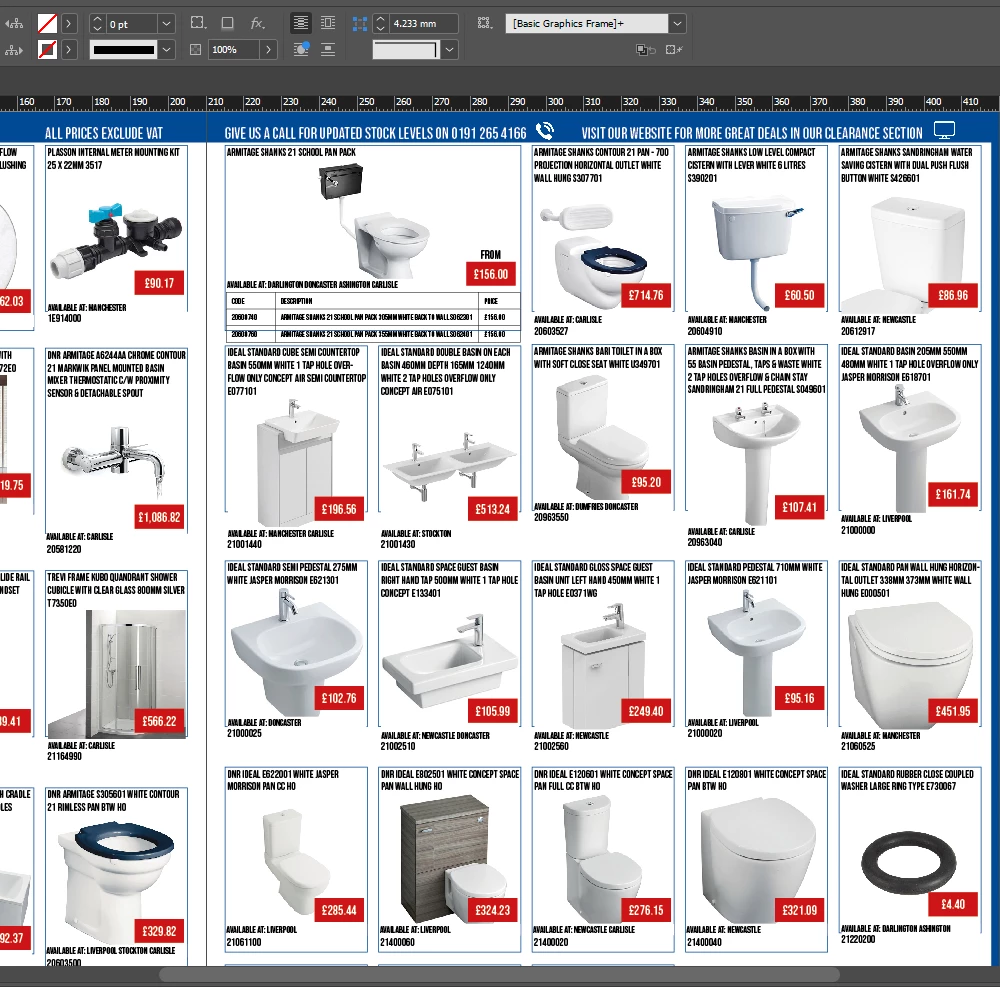This screenshot has width=1000, height=1000.
Task: Click the monitor icon in the blue header
Action: click(x=944, y=130)
